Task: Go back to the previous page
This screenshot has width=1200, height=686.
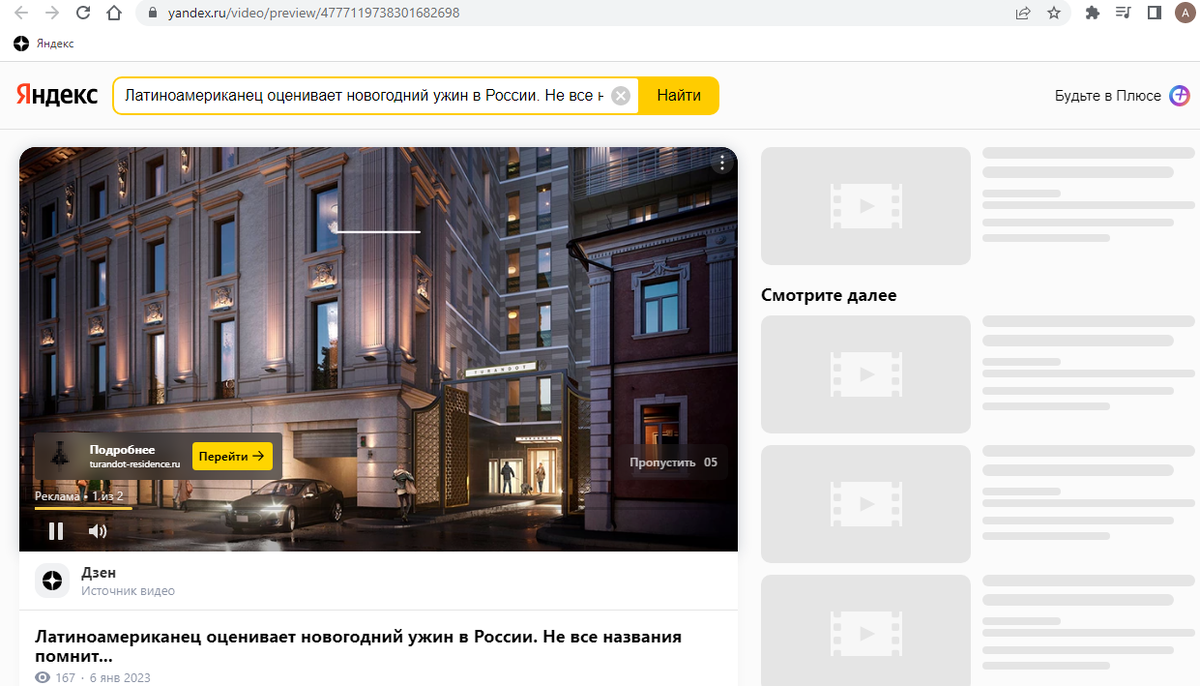Action: 20,14
